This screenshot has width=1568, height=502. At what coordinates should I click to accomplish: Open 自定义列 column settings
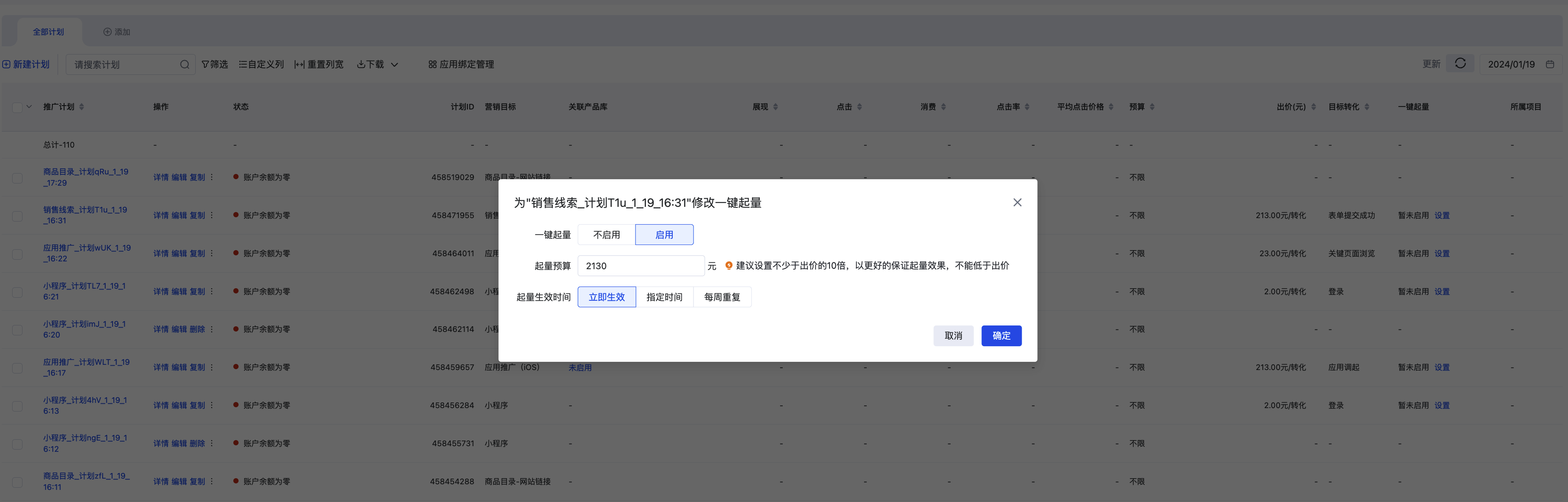click(x=261, y=64)
